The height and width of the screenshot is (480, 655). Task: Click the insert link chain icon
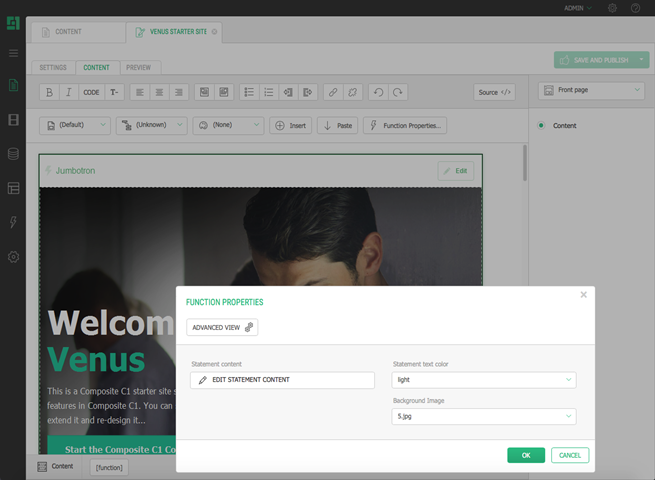pyautogui.click(x=333, y=92)
